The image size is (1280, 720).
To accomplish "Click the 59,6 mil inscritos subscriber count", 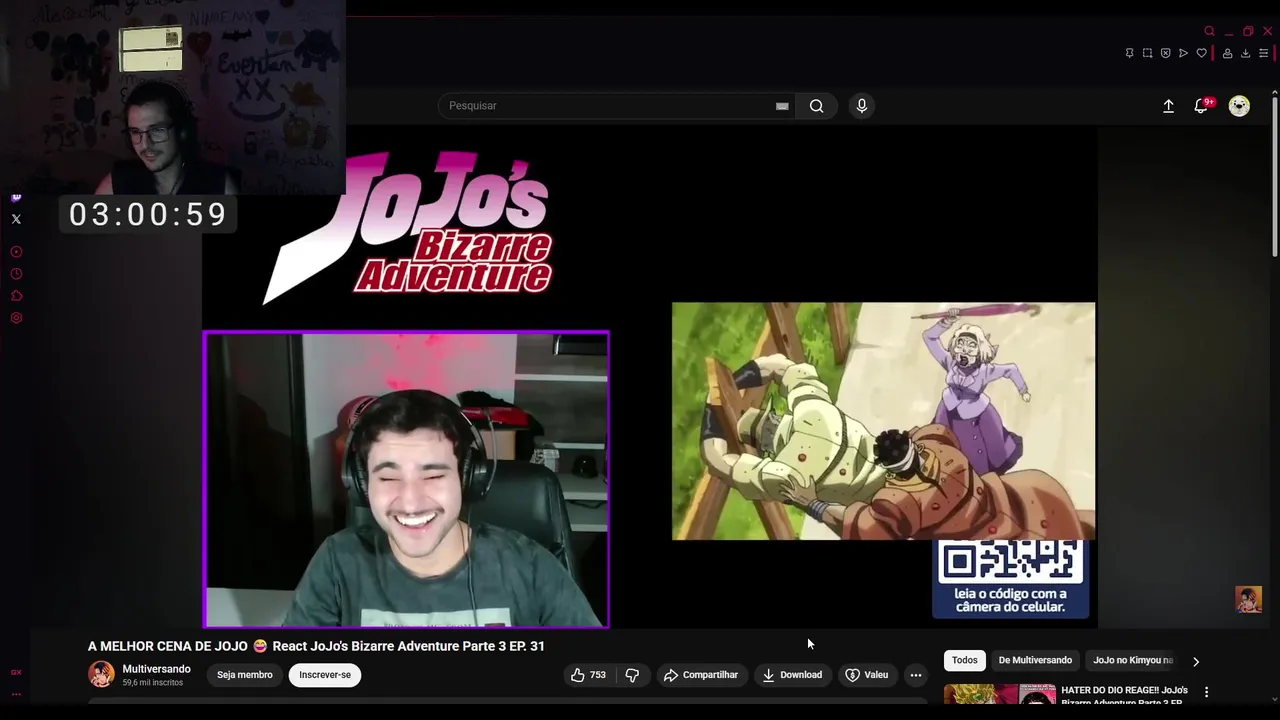I will (153, 683).
